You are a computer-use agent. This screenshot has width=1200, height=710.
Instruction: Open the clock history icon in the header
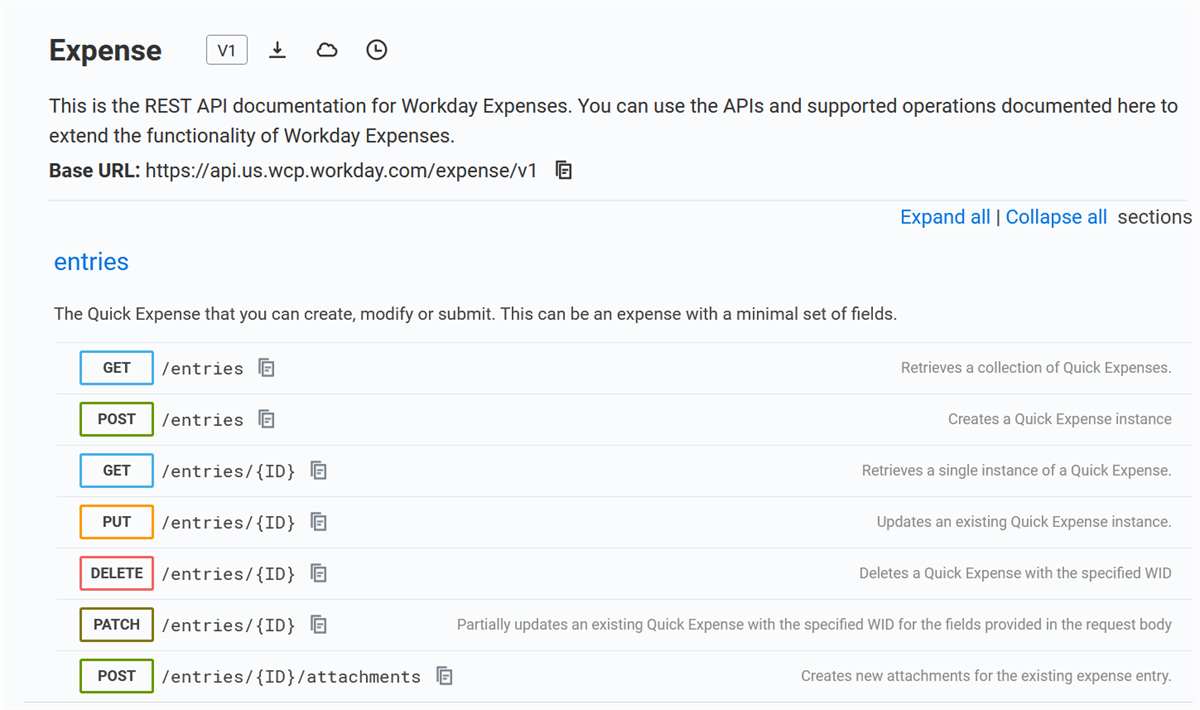[x=376, y=50]
